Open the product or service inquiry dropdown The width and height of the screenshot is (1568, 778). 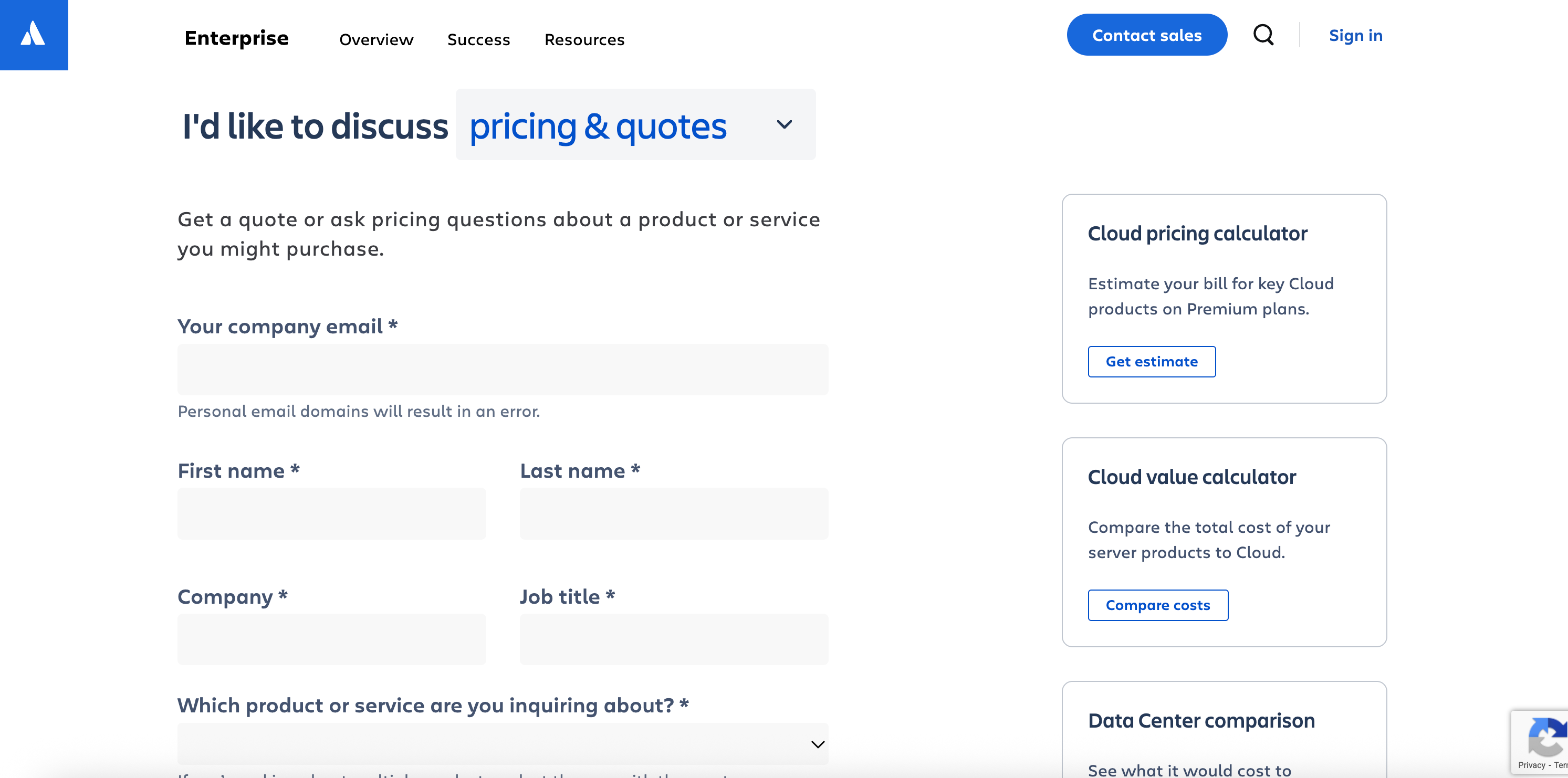[x=503, y=743]
